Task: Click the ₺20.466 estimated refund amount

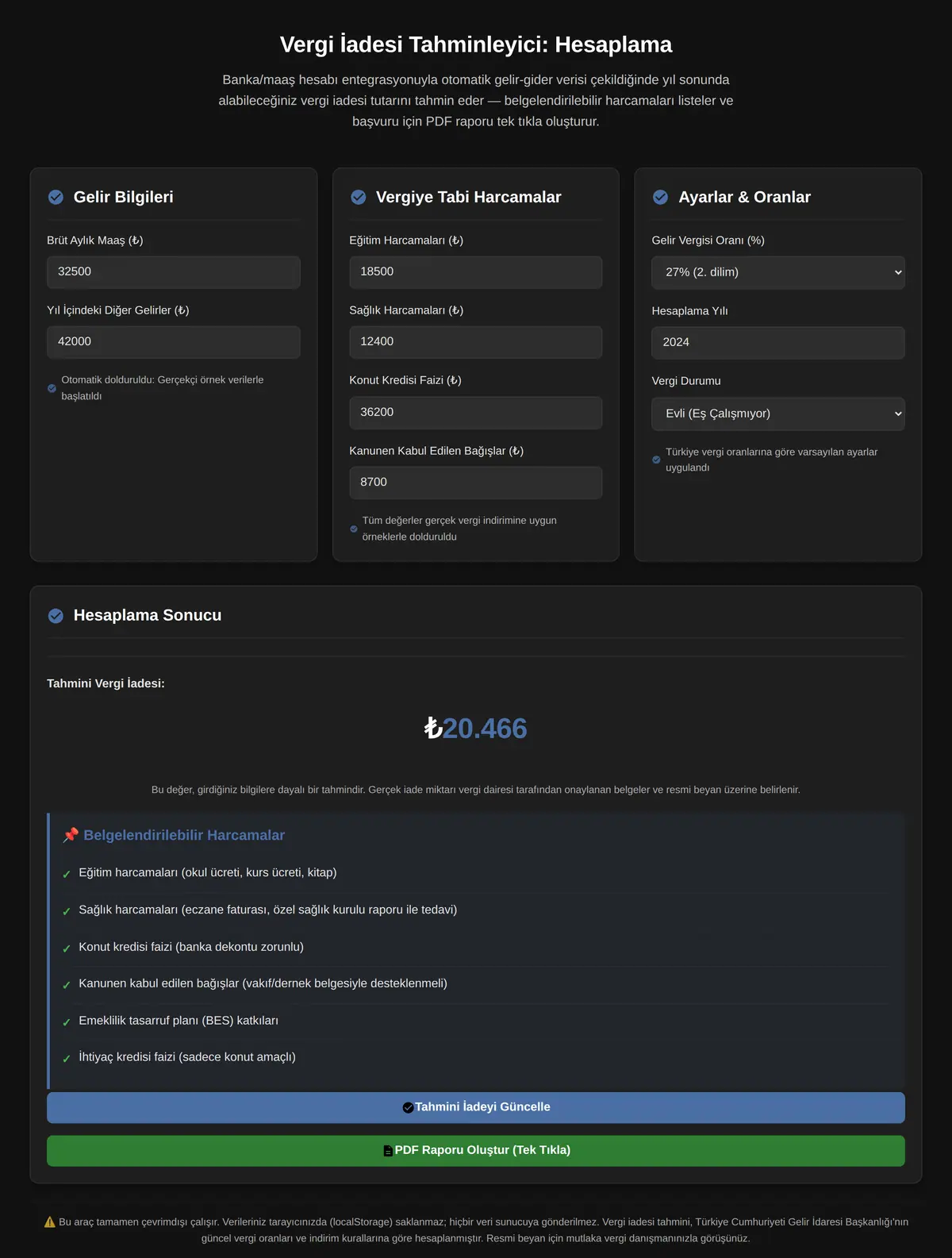Action: pos(476,728)
